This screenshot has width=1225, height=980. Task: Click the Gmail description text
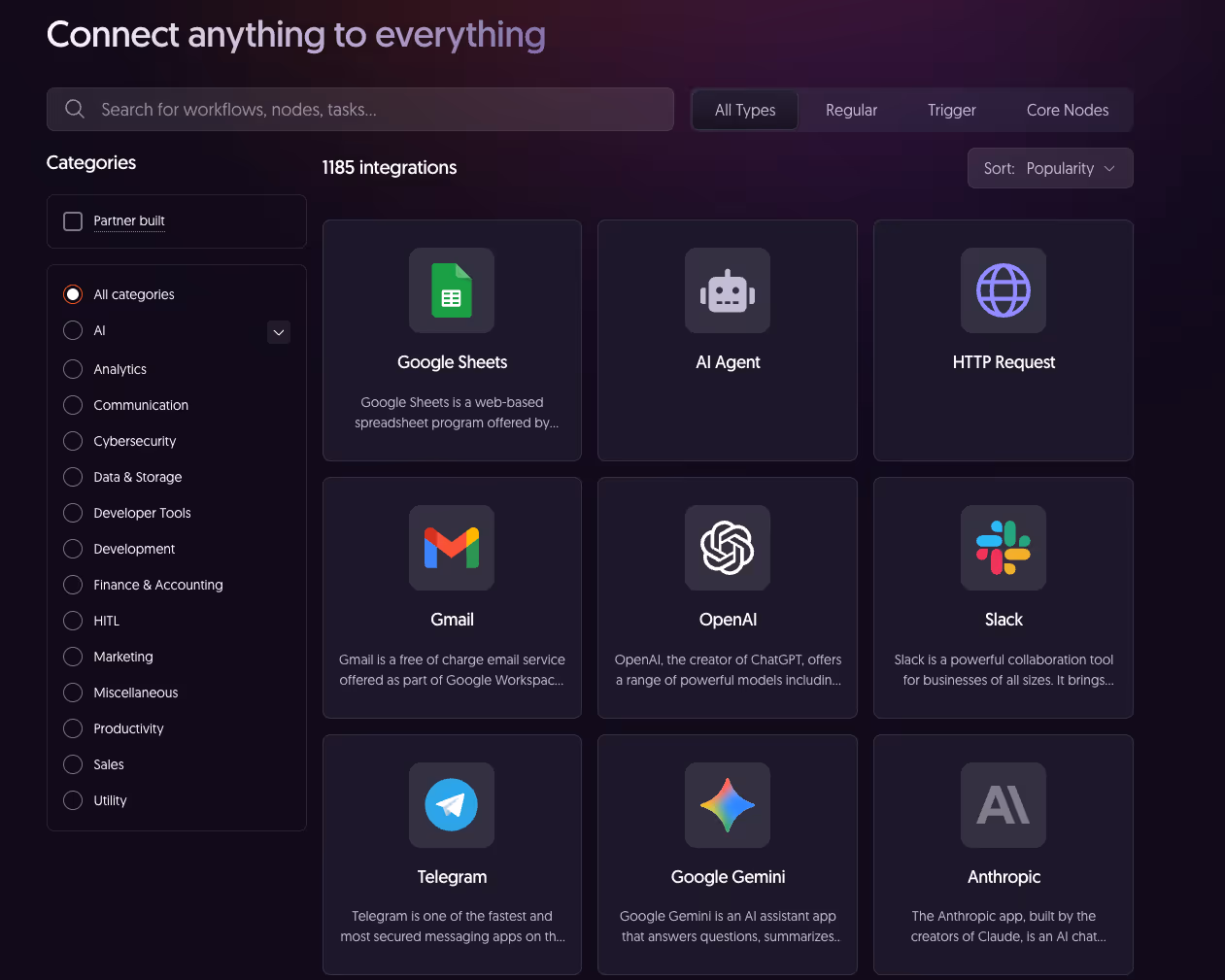coord(452,670)
